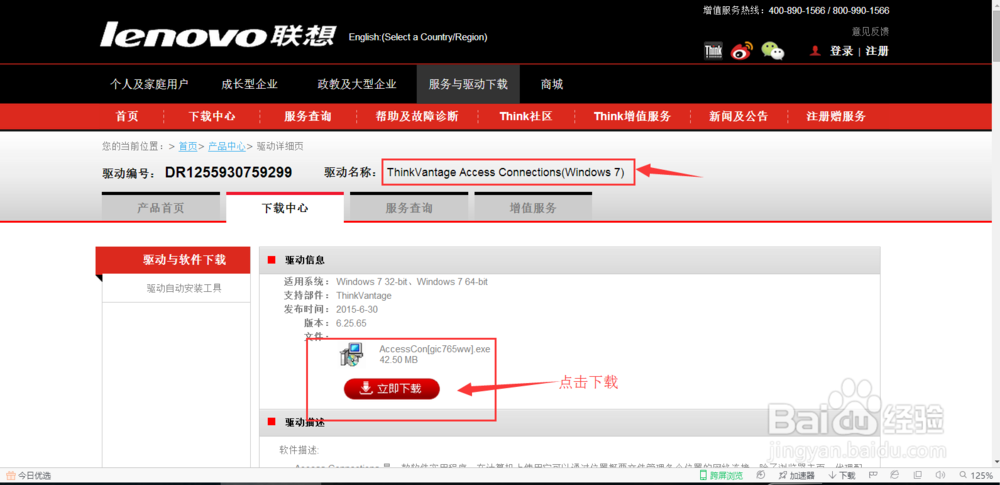Image resolution: width=1000 pixels, height=485 pixels.
Task: Open 跨屏浏览 cross-screen browsing in status bar
Action: (x=722, y=475)
